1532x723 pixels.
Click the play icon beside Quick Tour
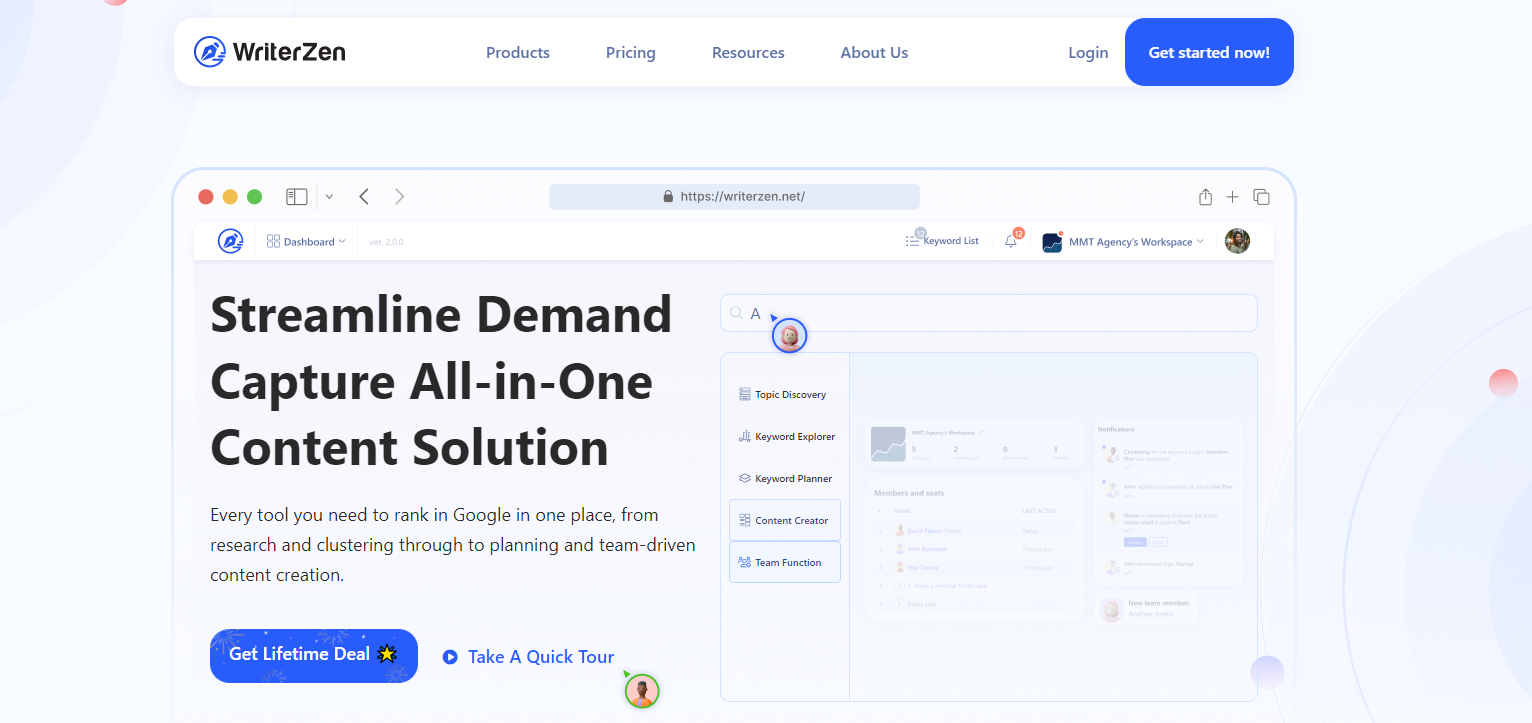pos(450,657)
